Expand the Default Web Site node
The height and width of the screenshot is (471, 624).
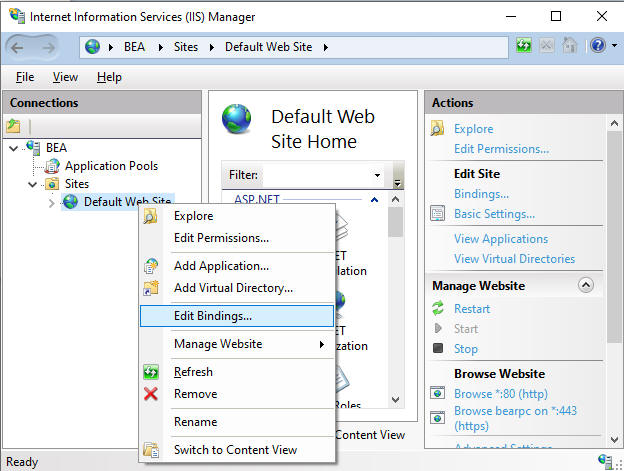[52, 203]
